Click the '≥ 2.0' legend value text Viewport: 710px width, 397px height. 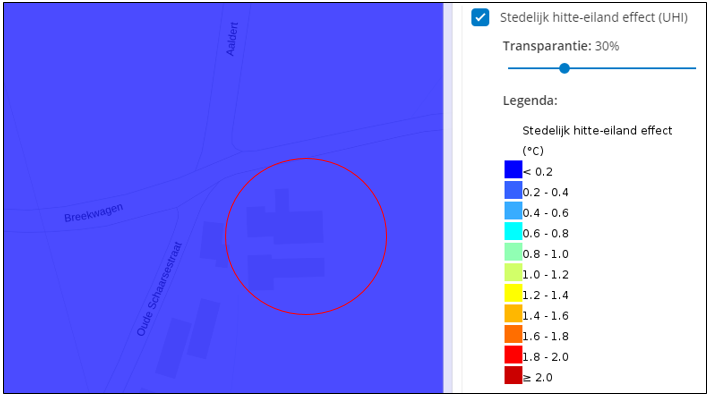point(538,378)
